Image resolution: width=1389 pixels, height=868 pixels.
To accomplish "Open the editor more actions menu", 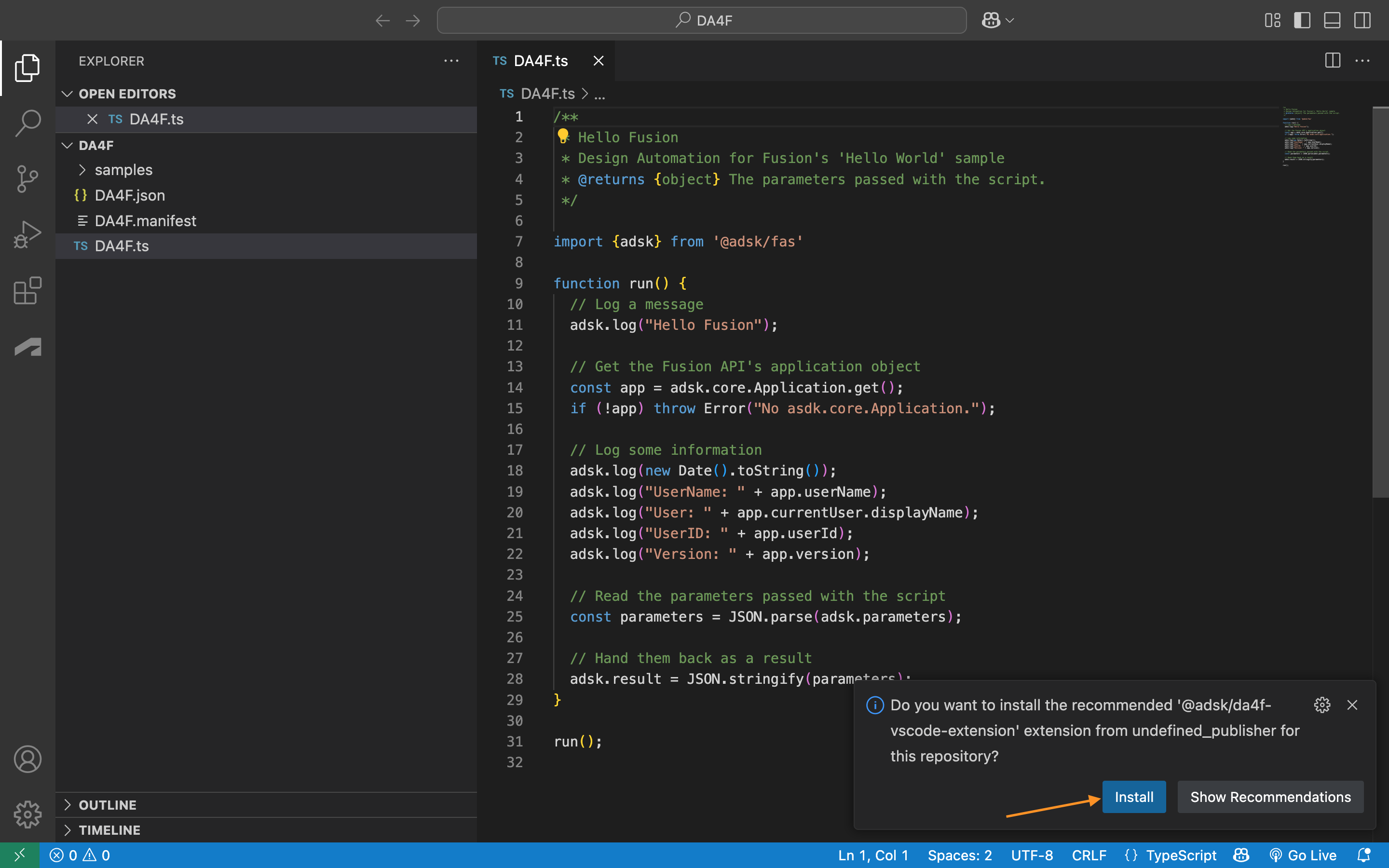I will [1363, 60].
